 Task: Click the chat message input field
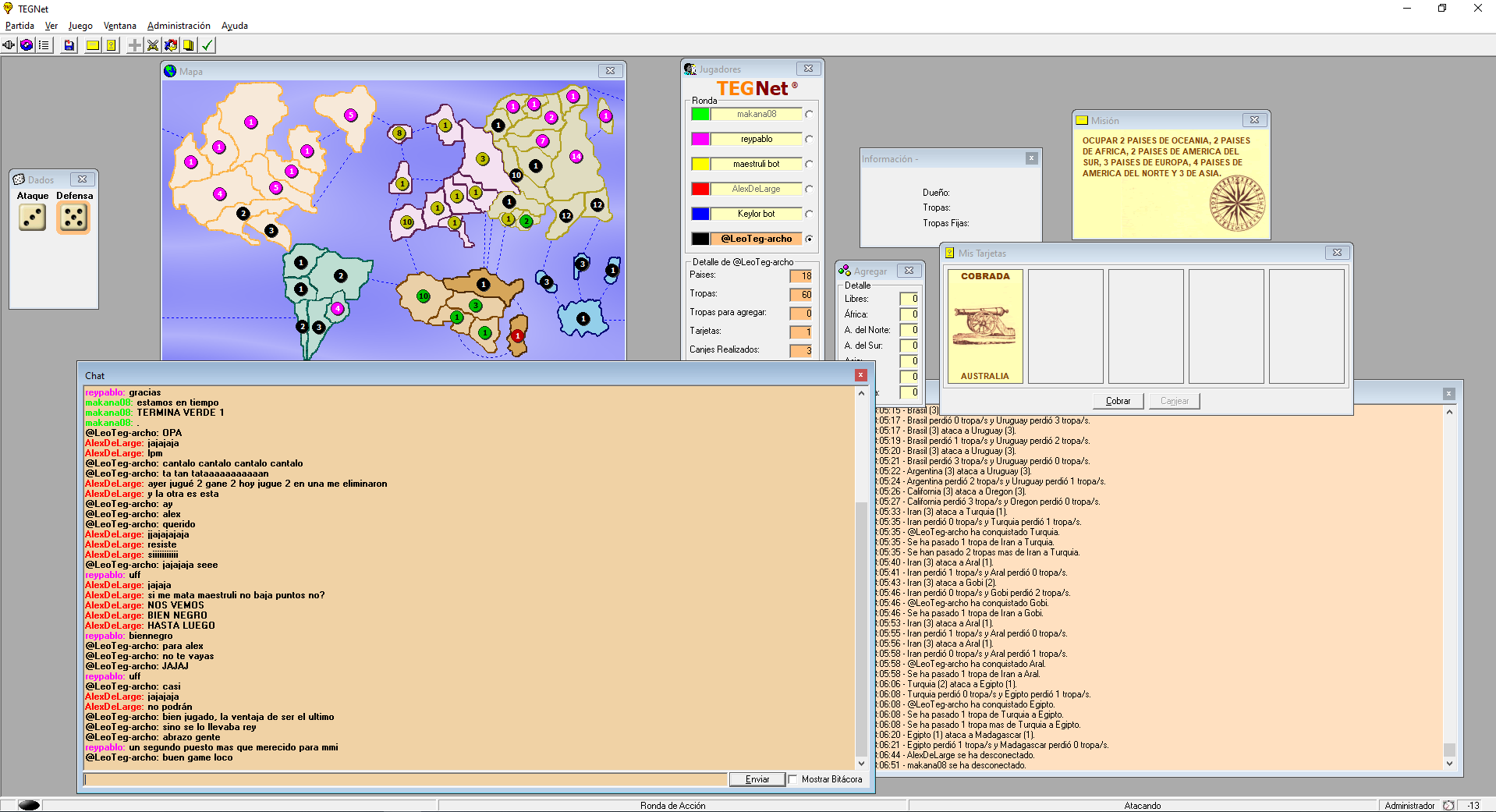pyautogui.click(x=406, y=779)
